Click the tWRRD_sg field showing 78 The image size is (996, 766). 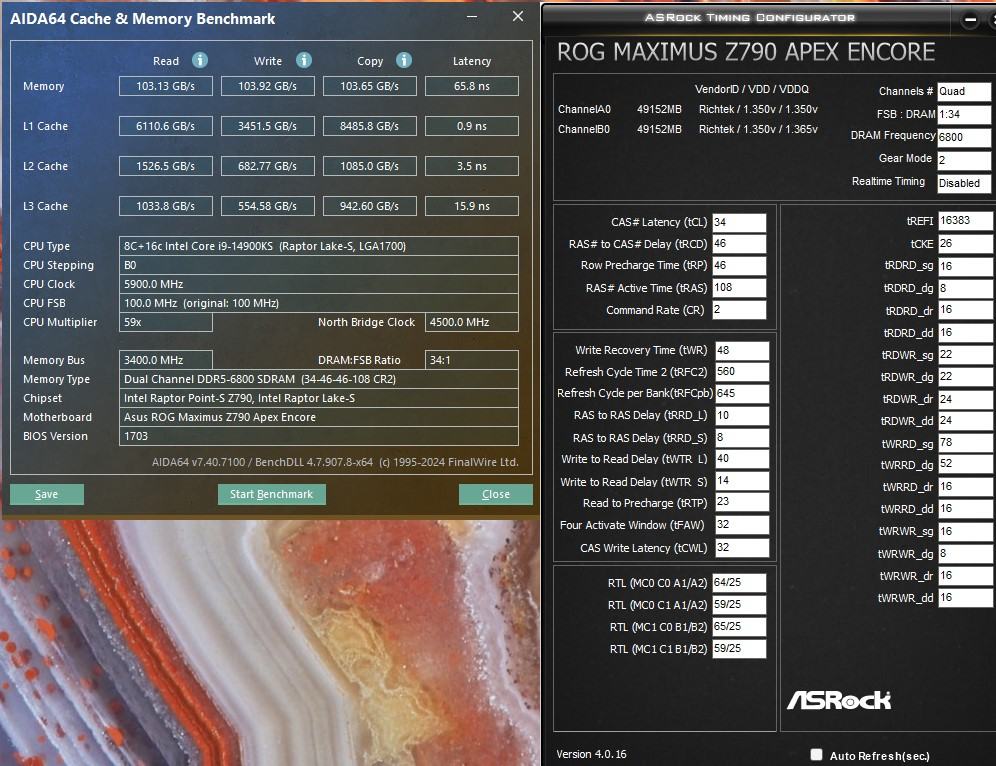(x=966, y=443)
